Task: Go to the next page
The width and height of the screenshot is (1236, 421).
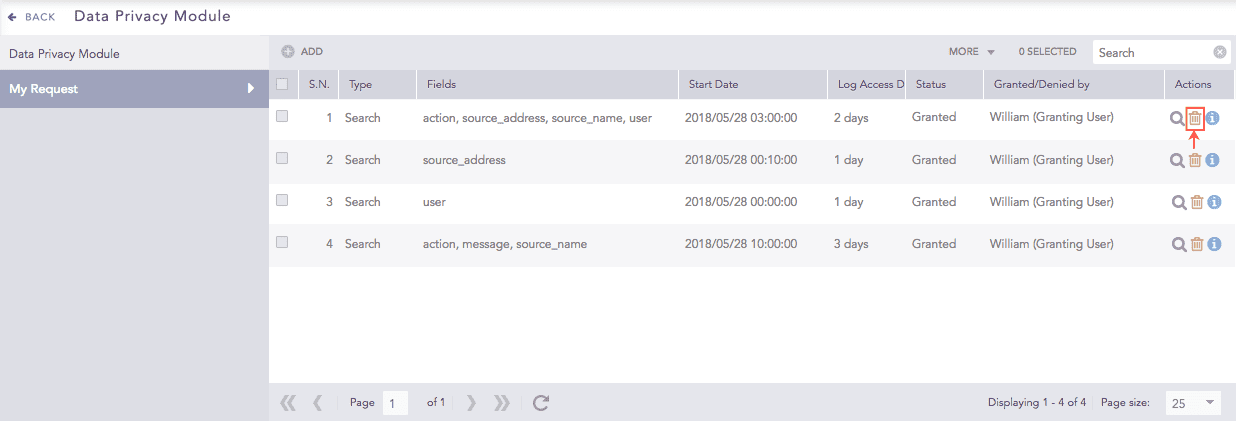Action: click(x=471, y=403)
